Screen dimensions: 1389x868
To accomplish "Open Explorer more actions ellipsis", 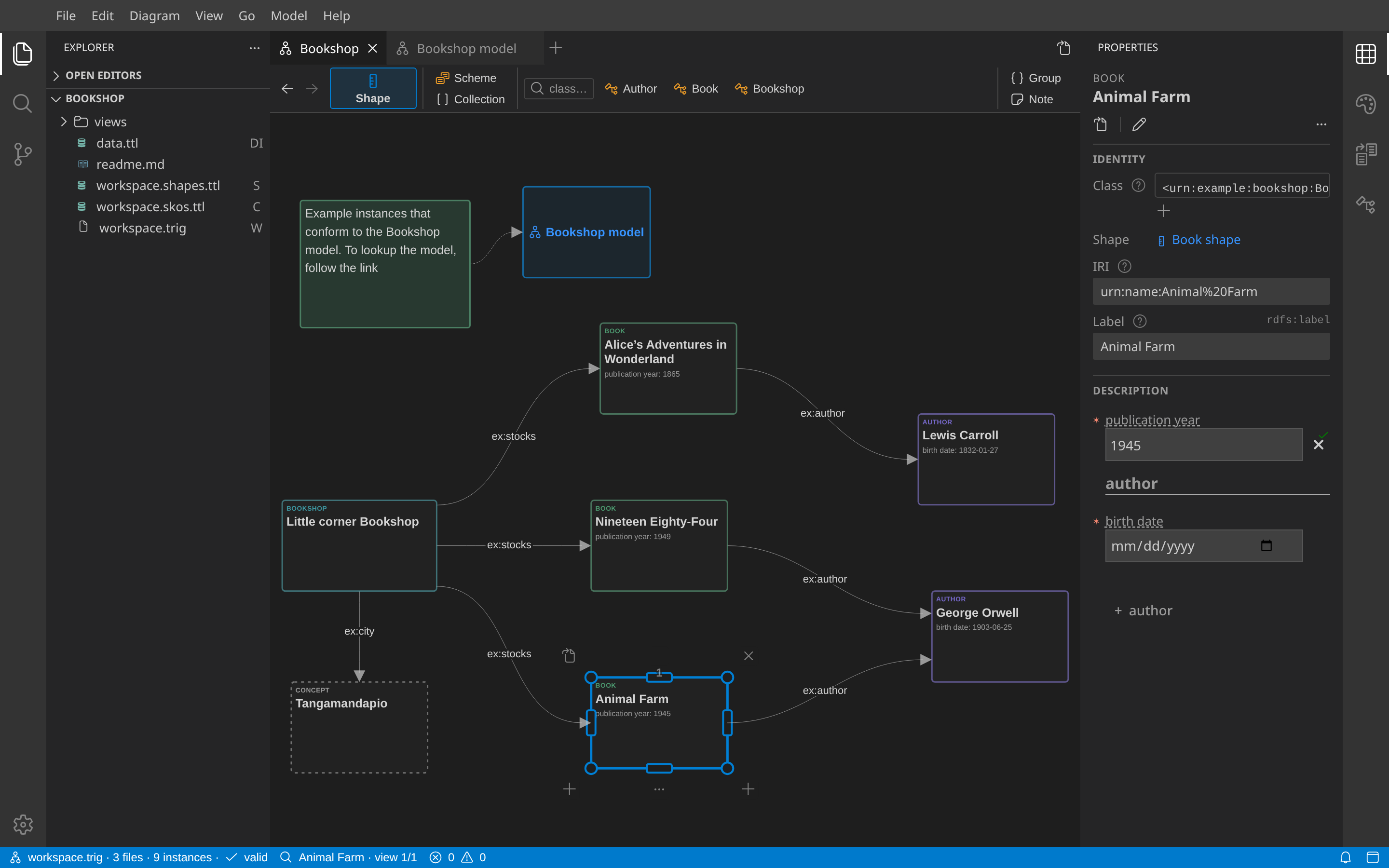I will 254,48.
